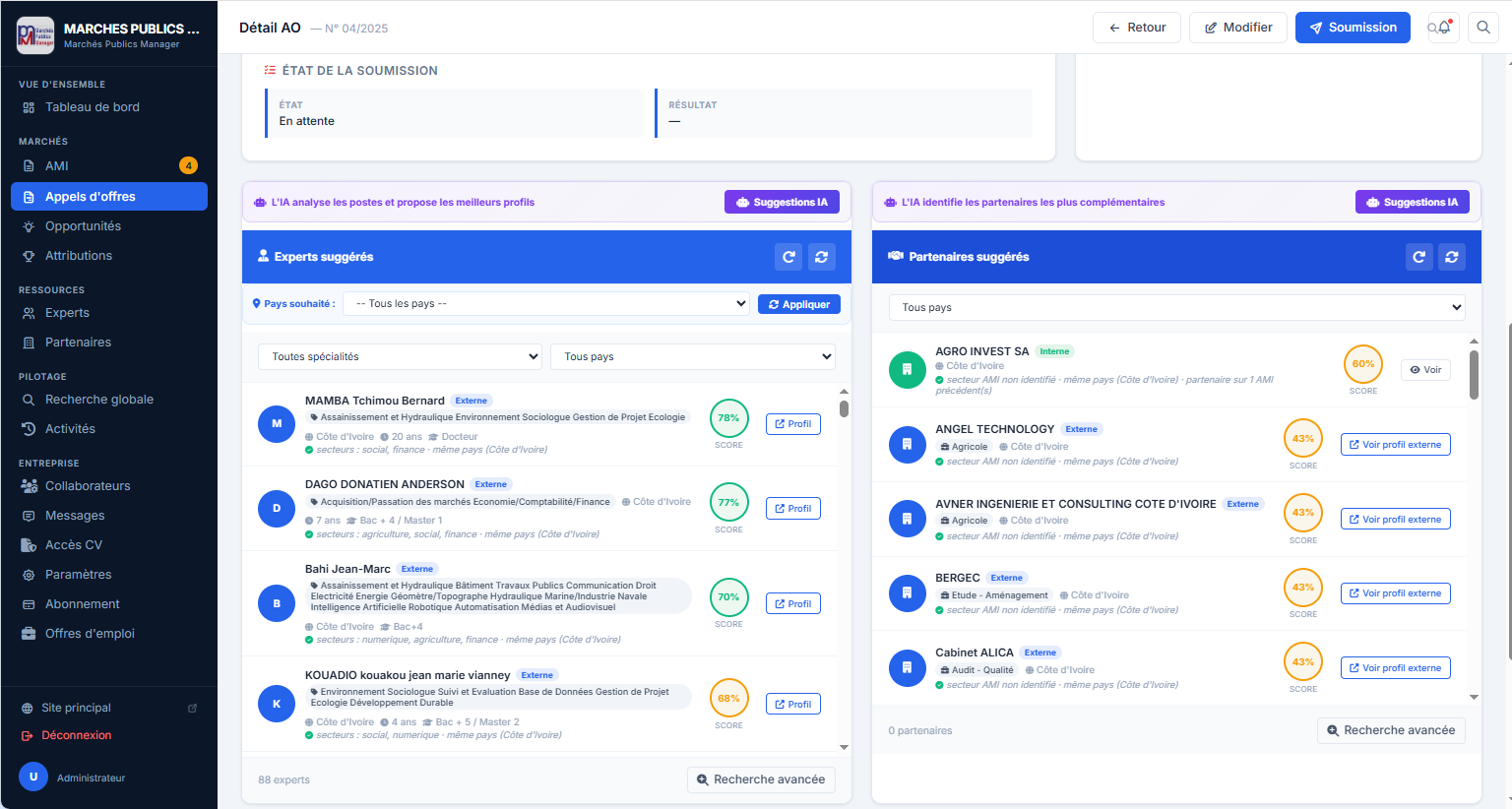Click the refresh arrow icon in Partenaires suggérés header
The height and width of the screenshot is (809, 1512).
[1418, 257]
